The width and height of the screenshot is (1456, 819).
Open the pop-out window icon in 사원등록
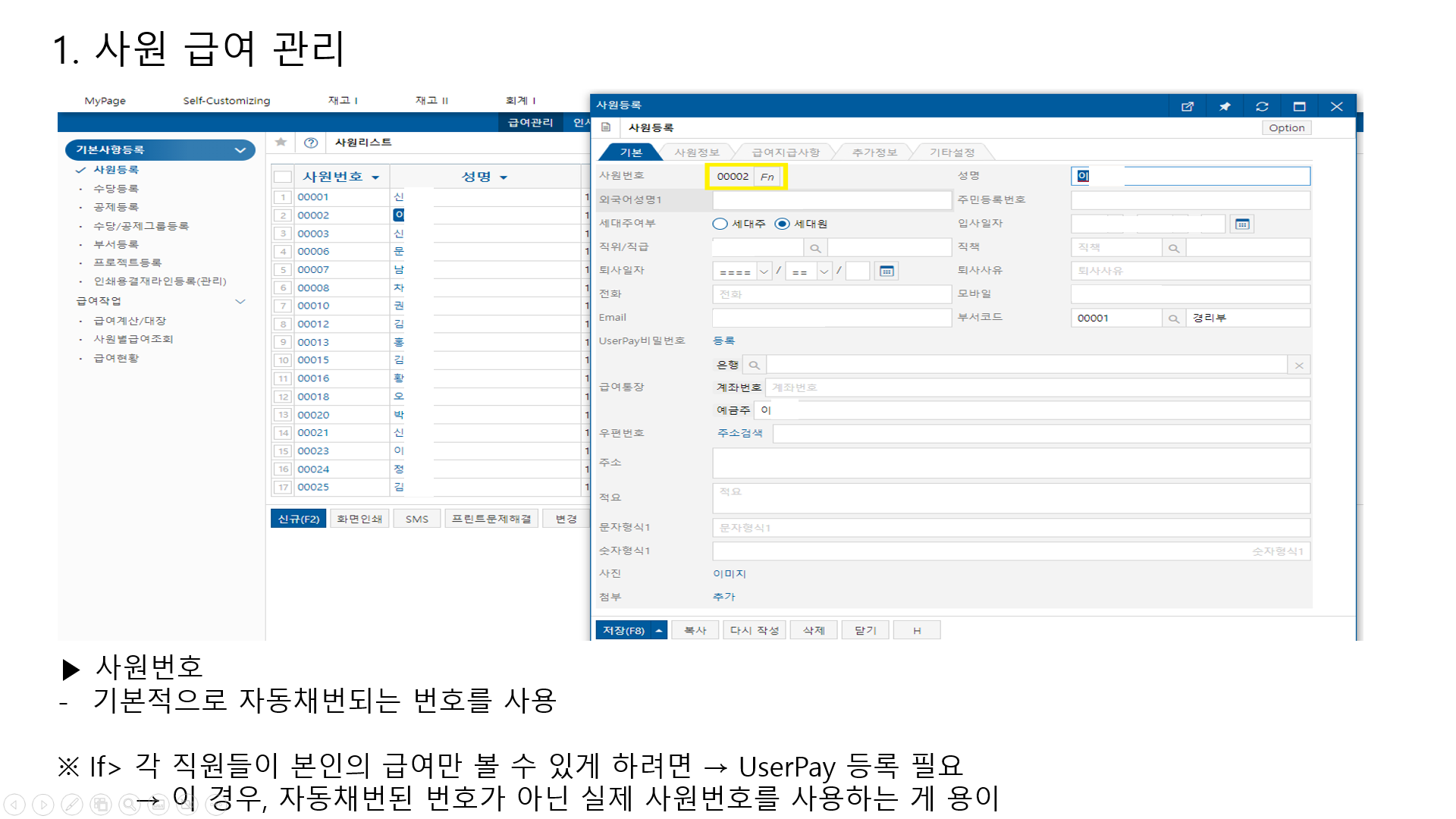[1188, 106]
